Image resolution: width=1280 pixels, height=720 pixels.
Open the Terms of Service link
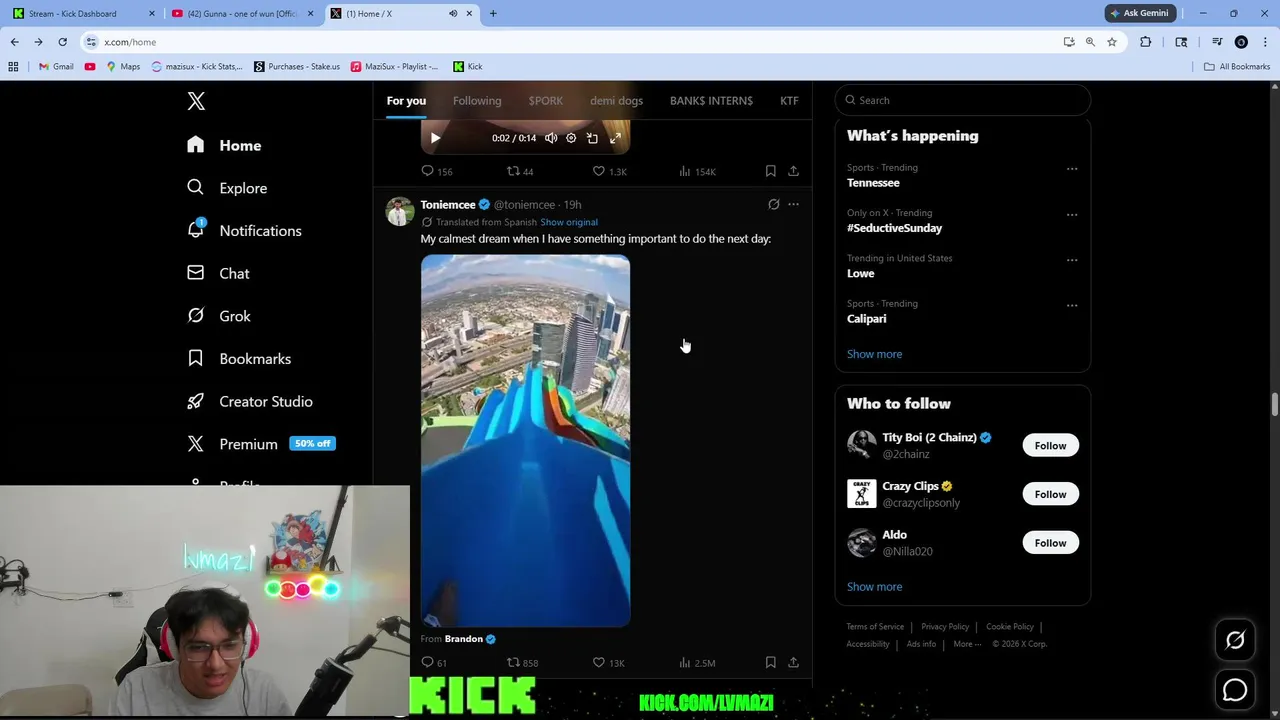pos(875,627)
